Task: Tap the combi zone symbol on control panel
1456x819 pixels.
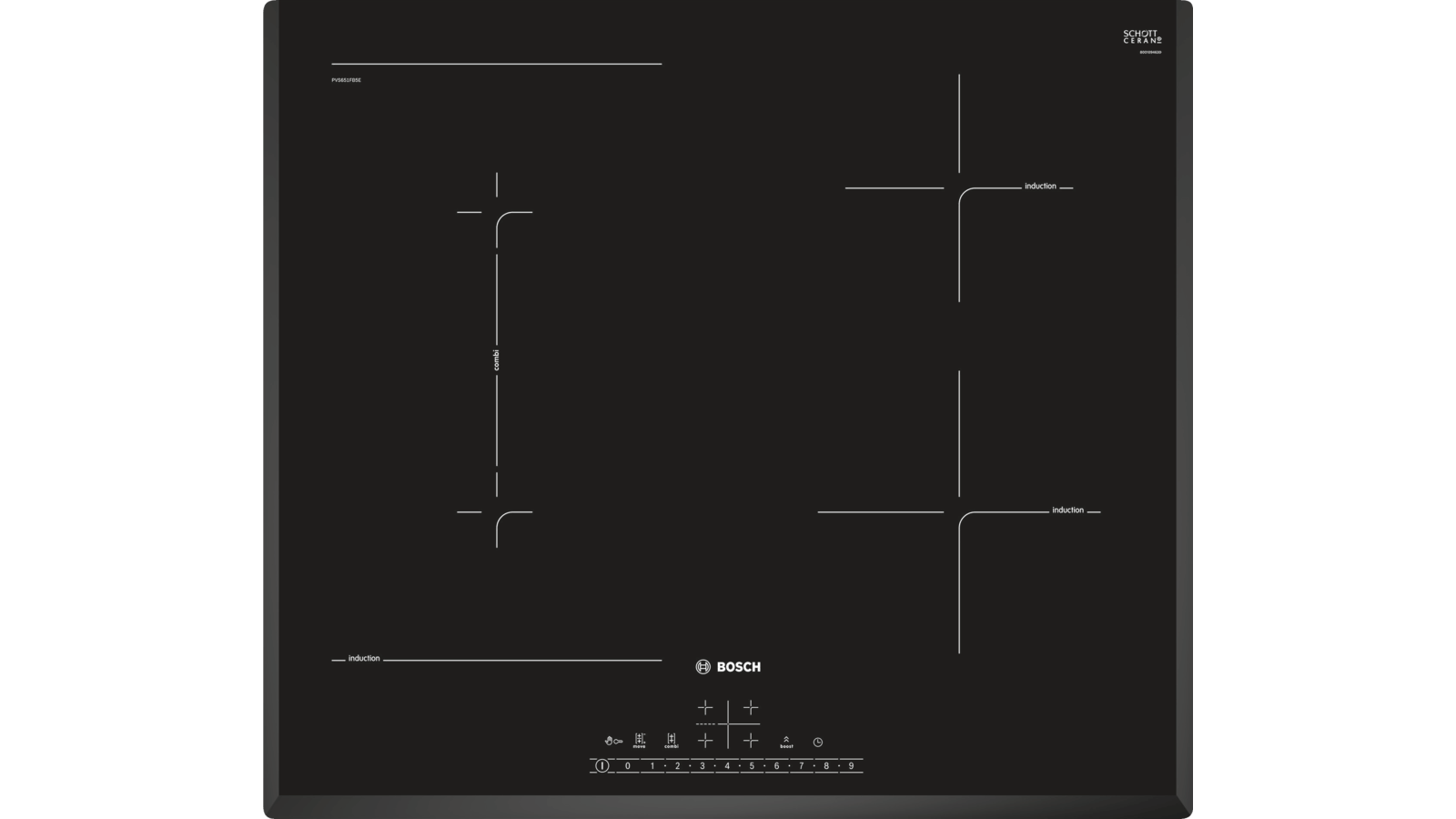Action: (672, 741)
